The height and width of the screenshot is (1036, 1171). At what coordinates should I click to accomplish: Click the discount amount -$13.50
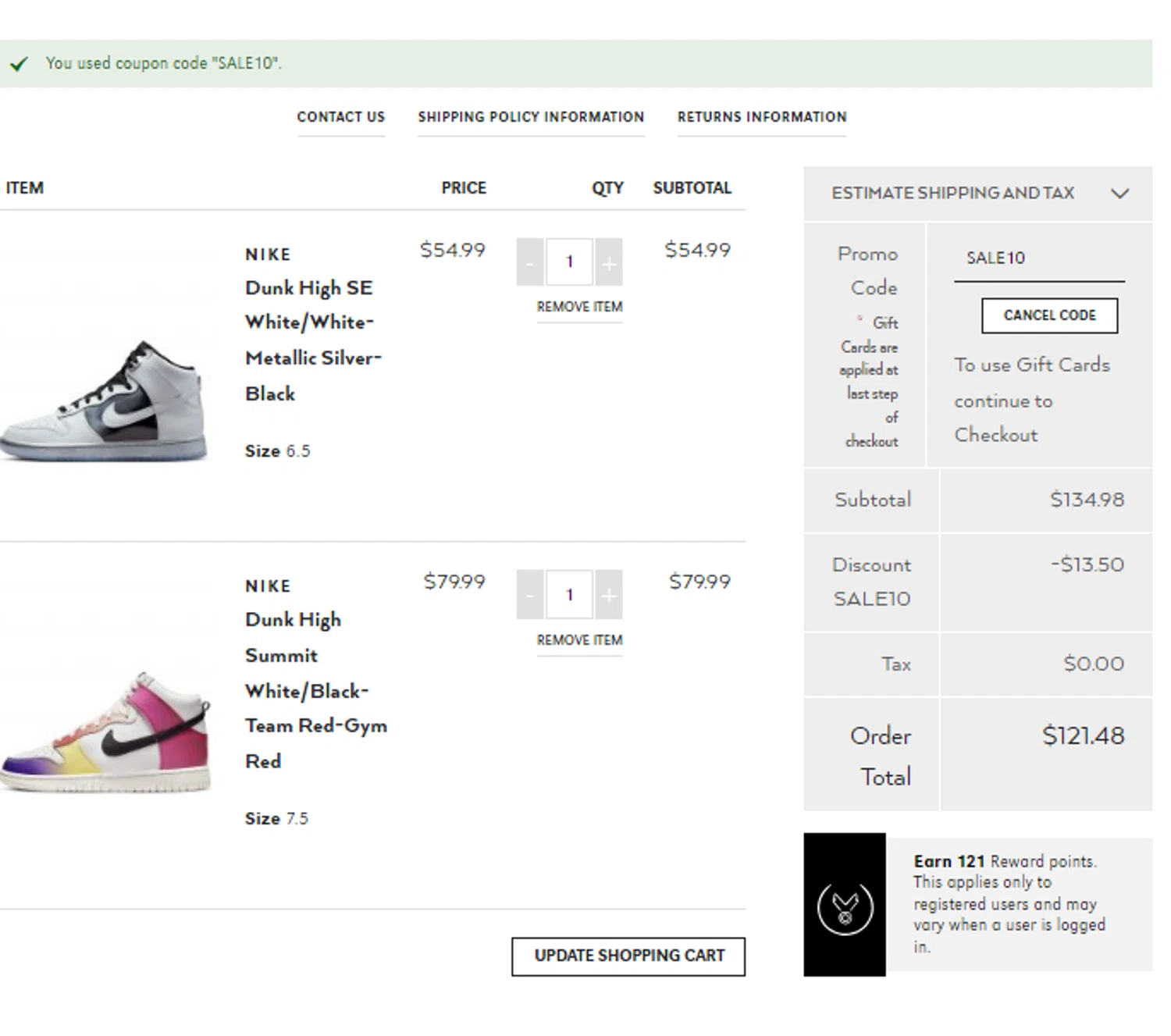pos(1087,564)
